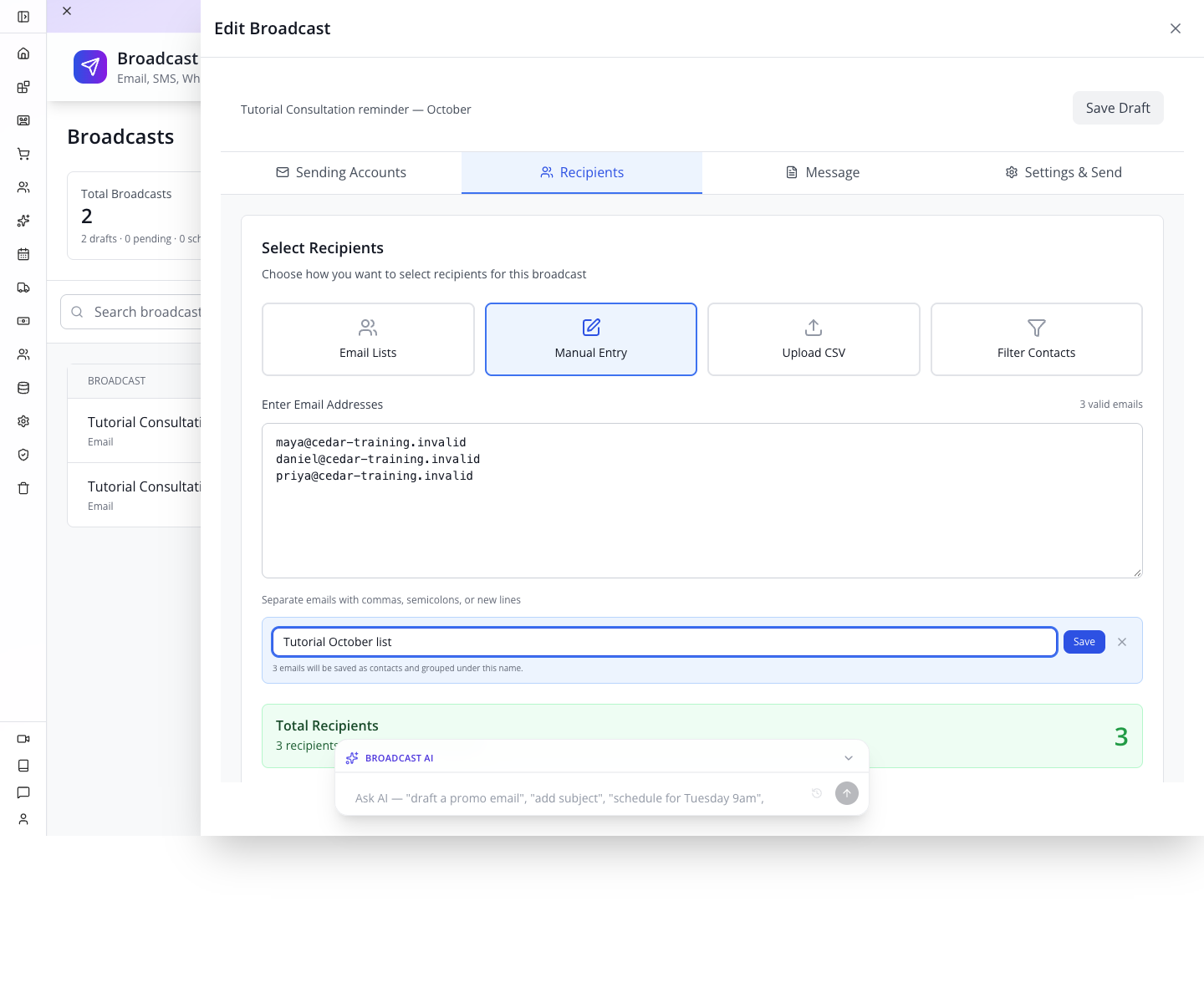The width and height of the screenshot is (1204, 1003).
Task: Dismiss the list name save box
Action: pyautogui.click(x=1122, y=642)
